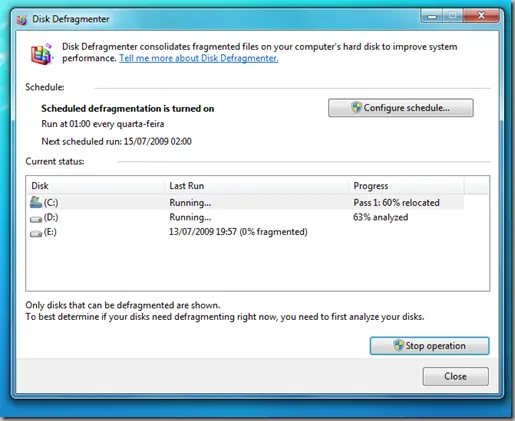Click 'Running...' status for drive C:

[190, 202]
